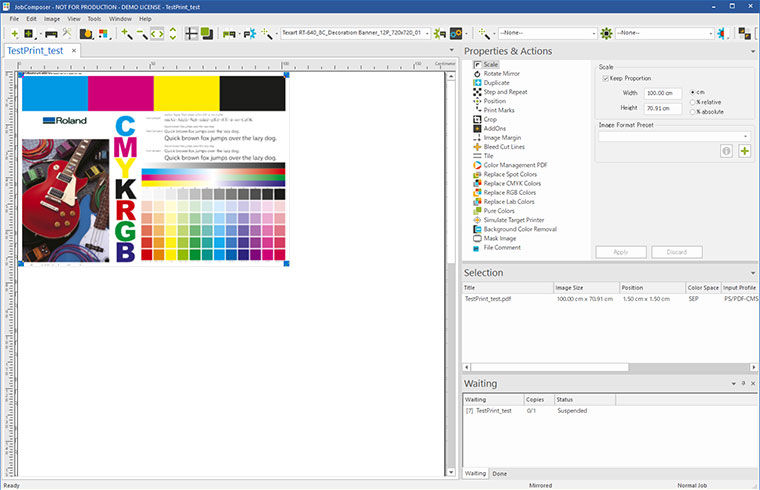Image resolution: width=760 pixels, height=490 pixels.
Task: Click the Discard button
Action: point(676,252)
